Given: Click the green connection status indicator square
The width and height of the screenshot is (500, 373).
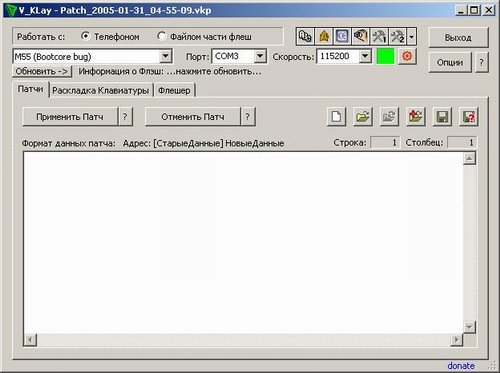Looking at the screenshot, I should (x=385, y=56).
